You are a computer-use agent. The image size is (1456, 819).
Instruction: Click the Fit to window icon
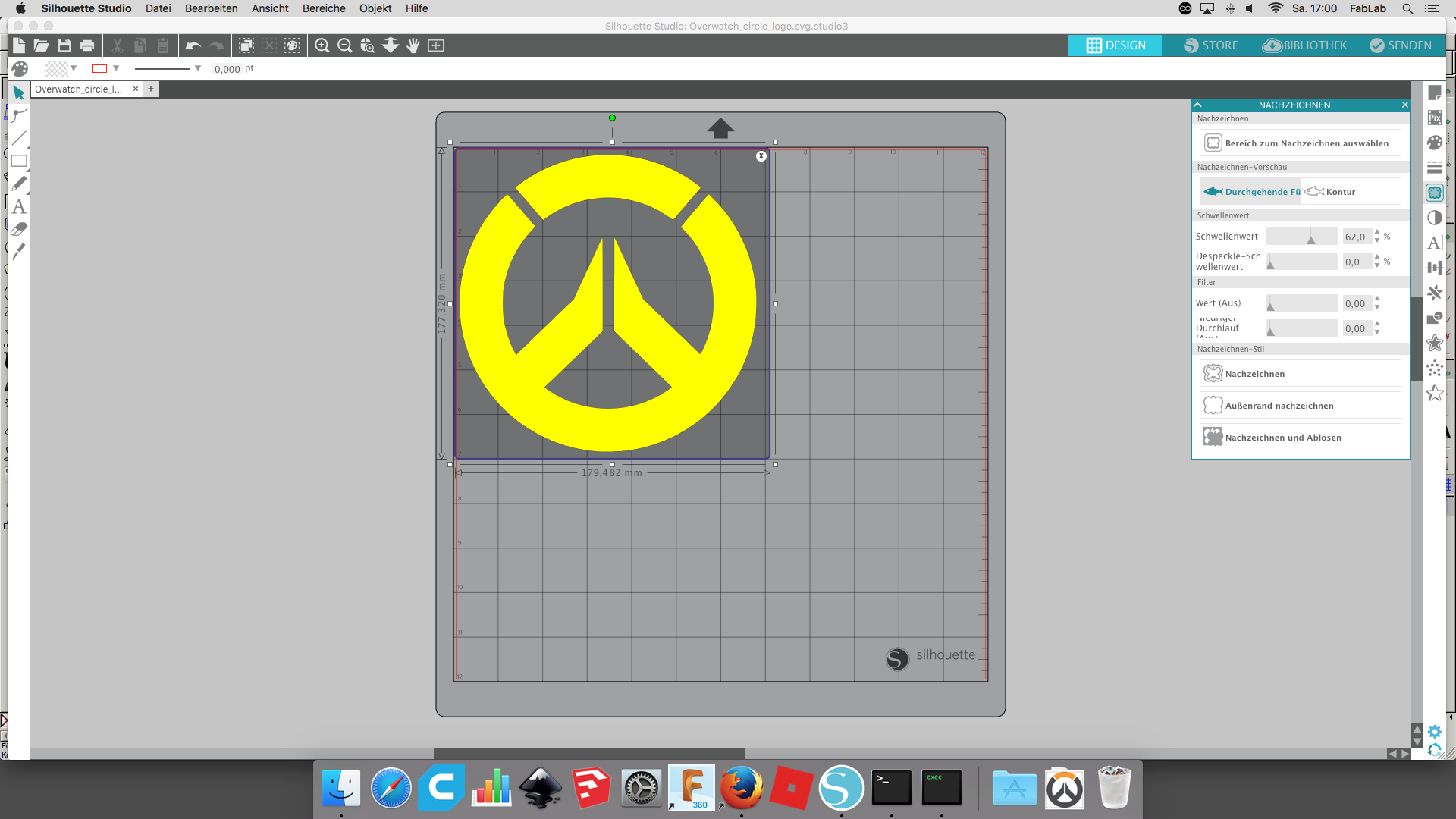436,45
